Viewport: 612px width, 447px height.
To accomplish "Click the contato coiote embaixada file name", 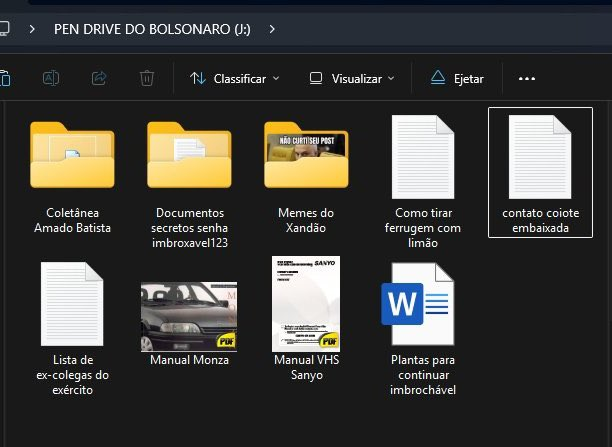I will (541, 220).
